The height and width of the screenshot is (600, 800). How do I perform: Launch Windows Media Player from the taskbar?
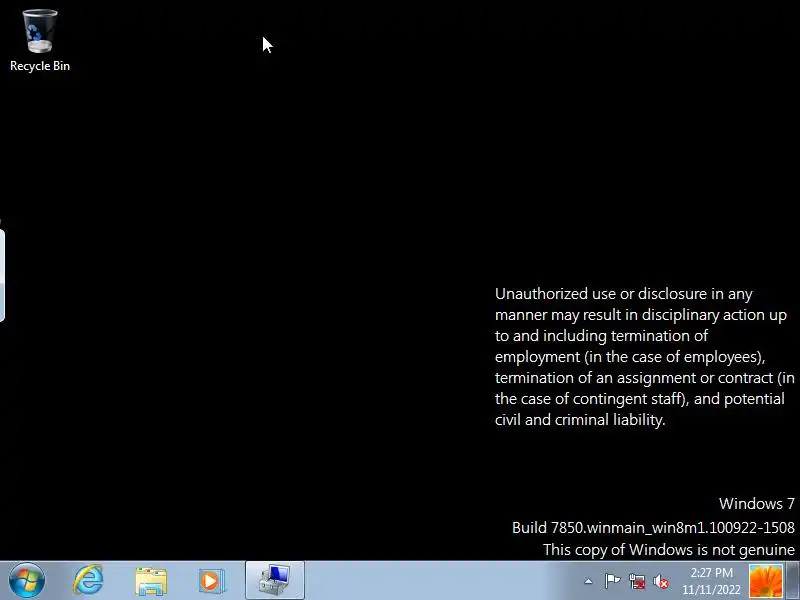click(212, 581)
